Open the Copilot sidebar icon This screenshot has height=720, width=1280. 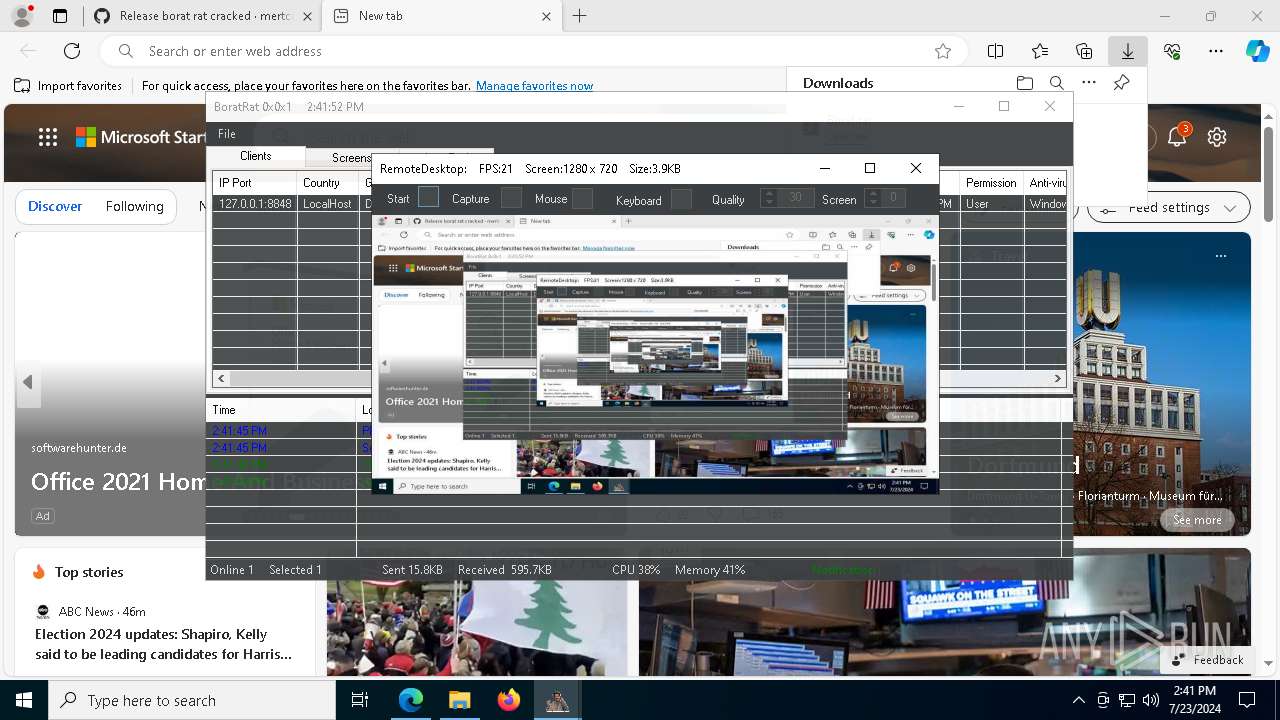(1257, 51)
